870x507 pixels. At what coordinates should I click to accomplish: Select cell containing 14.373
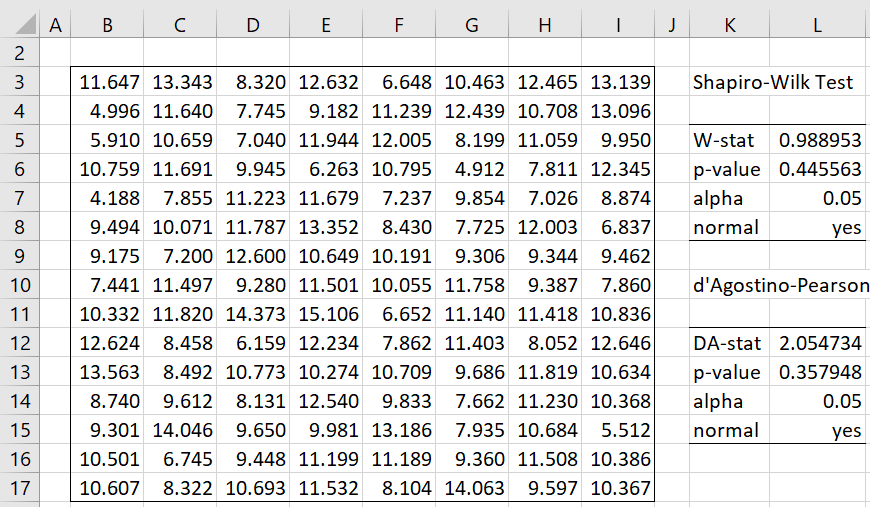tap(253, 314)
